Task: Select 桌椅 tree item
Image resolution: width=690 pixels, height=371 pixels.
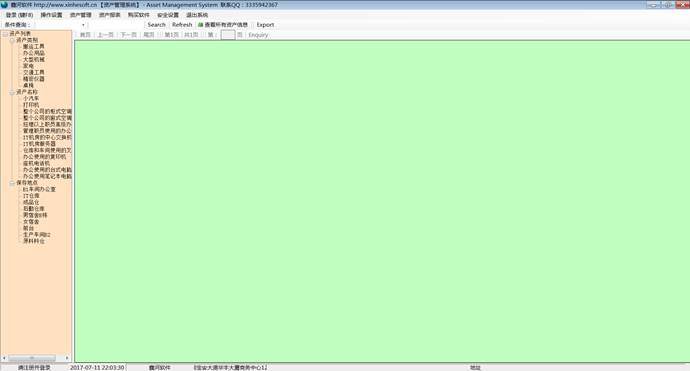Action: pos(28,85)
